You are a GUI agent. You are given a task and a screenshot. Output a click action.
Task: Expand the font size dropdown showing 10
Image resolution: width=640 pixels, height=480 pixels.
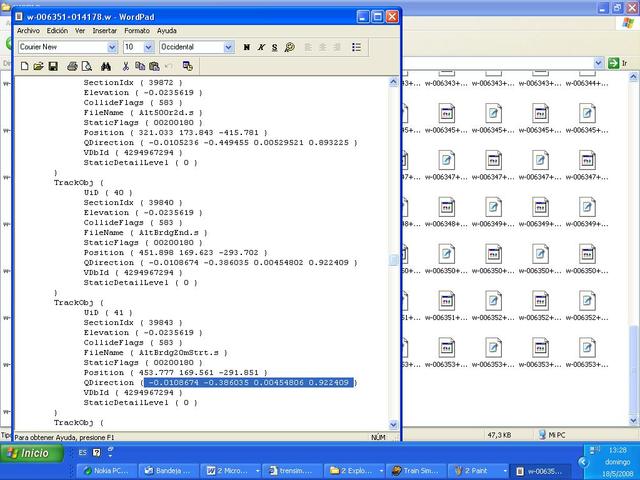coord(149,47)
